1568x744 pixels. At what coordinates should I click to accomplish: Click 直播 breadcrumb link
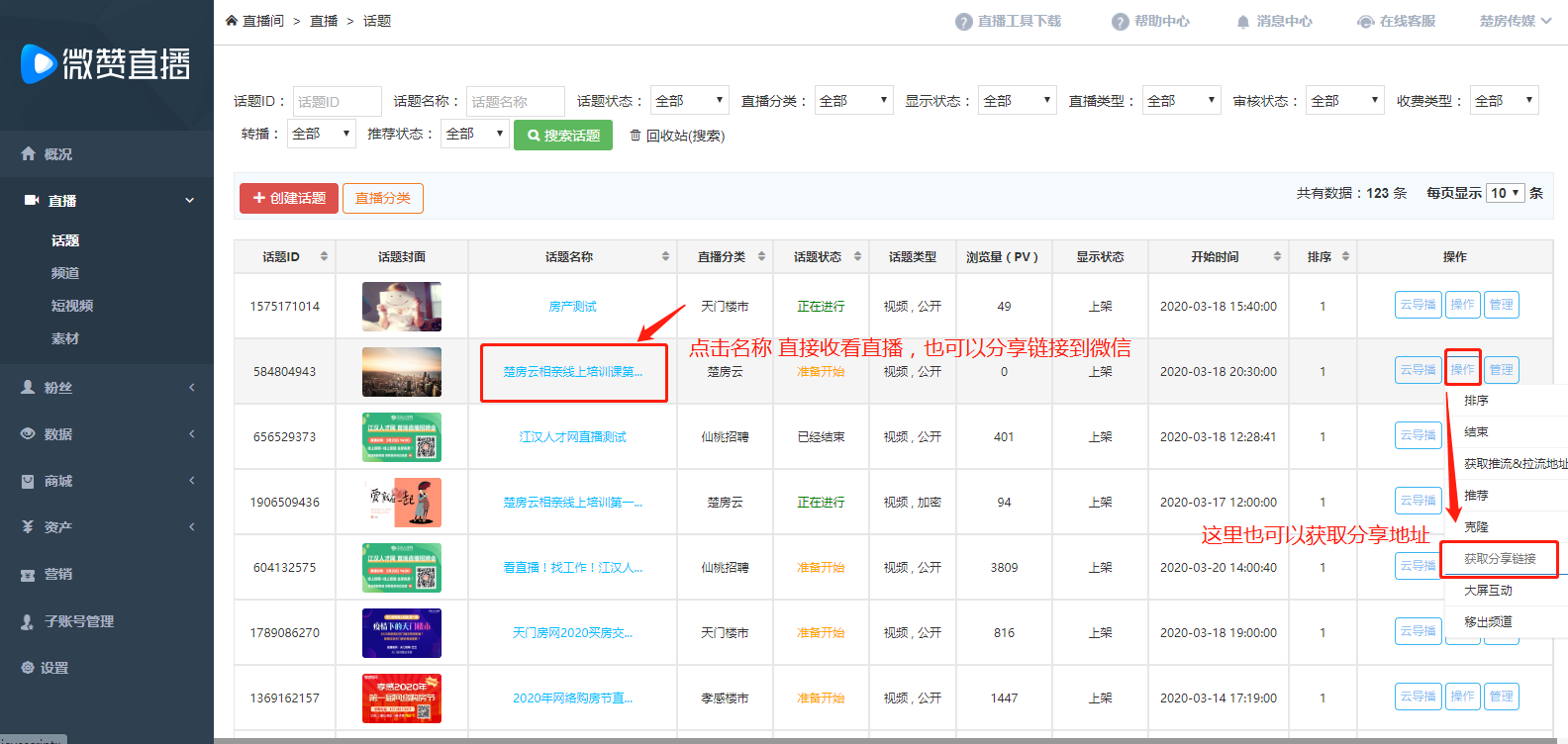324,21
